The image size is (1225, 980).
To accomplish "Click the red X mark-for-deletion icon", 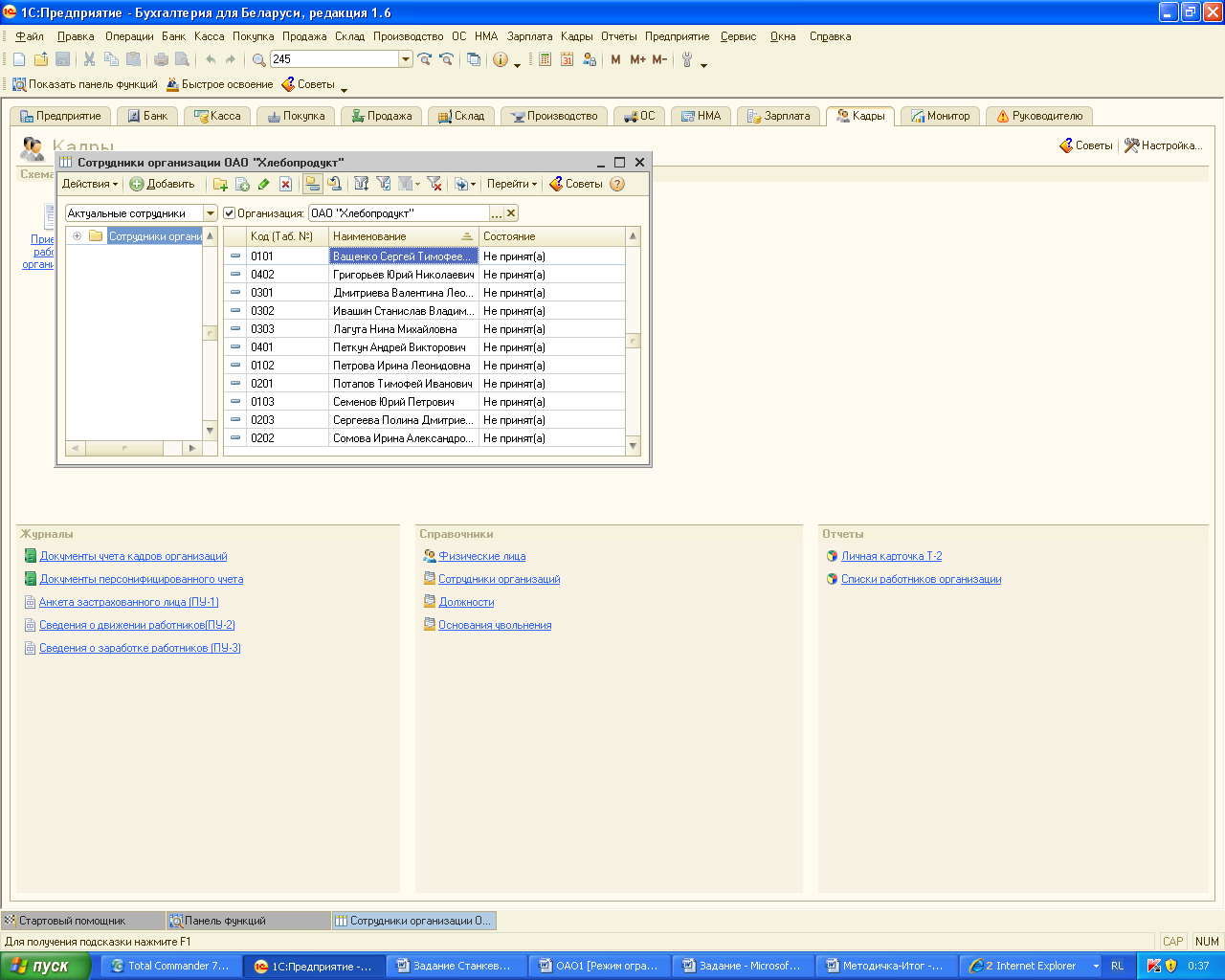I will click(x=285, y=184).
